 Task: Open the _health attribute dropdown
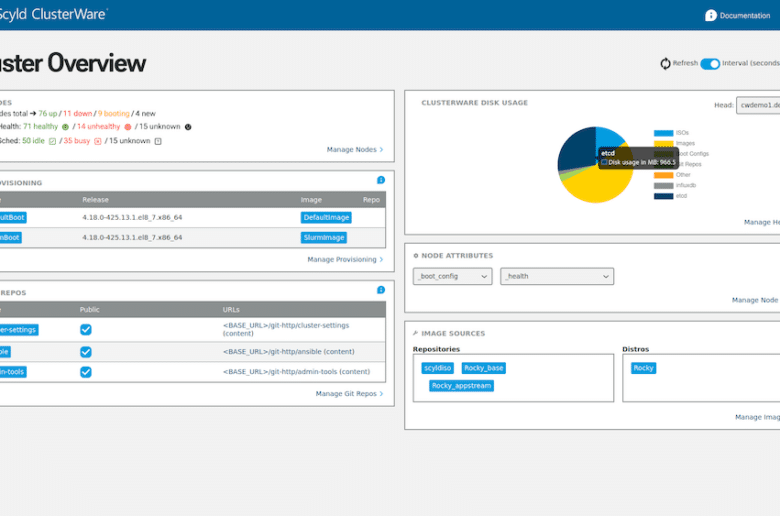coord(557,276)
